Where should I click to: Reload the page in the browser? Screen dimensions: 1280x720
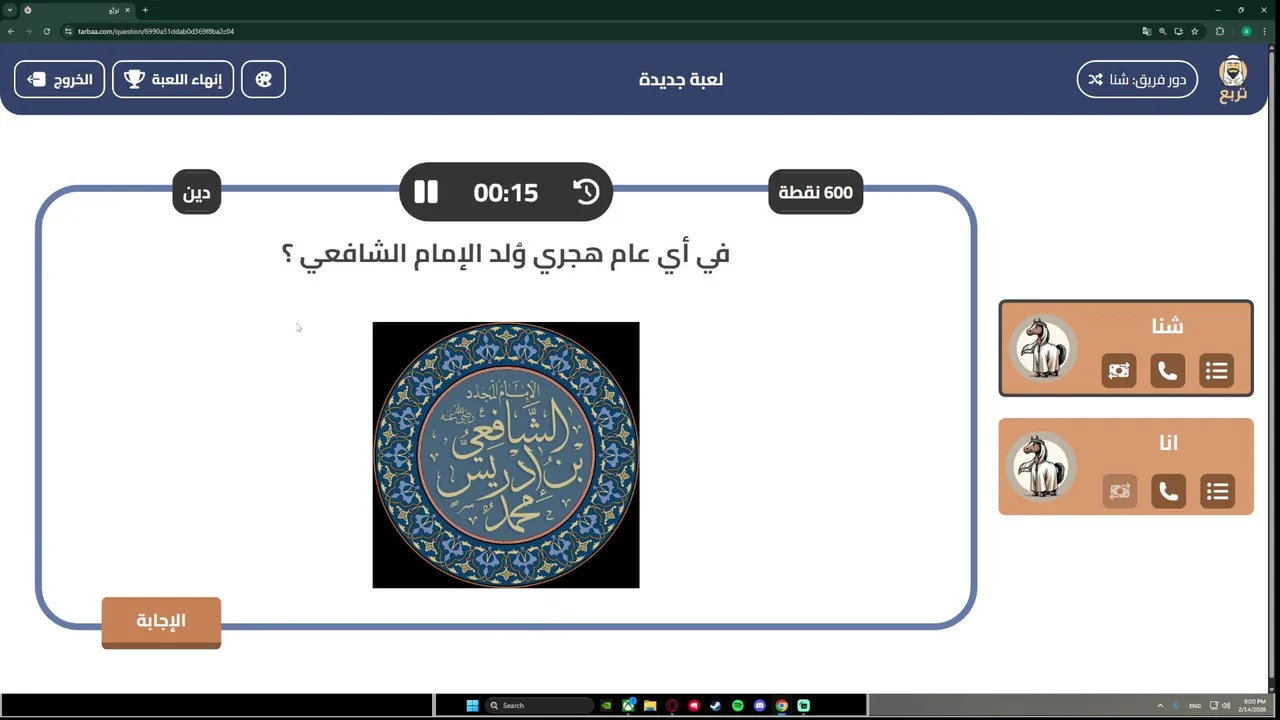pos(46,31)
